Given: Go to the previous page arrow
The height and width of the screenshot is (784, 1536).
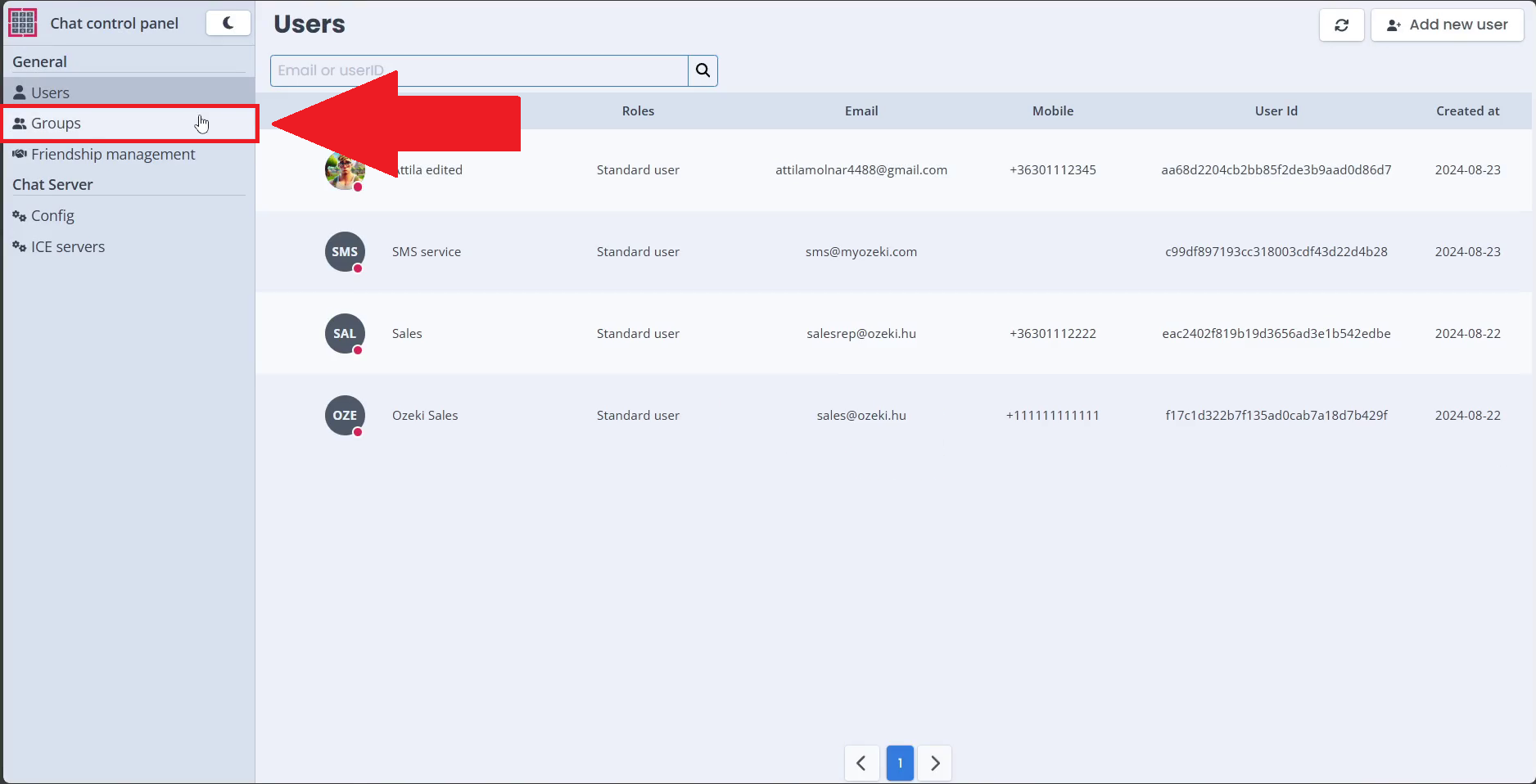Looking at the screenshot, I should point(861,763).
